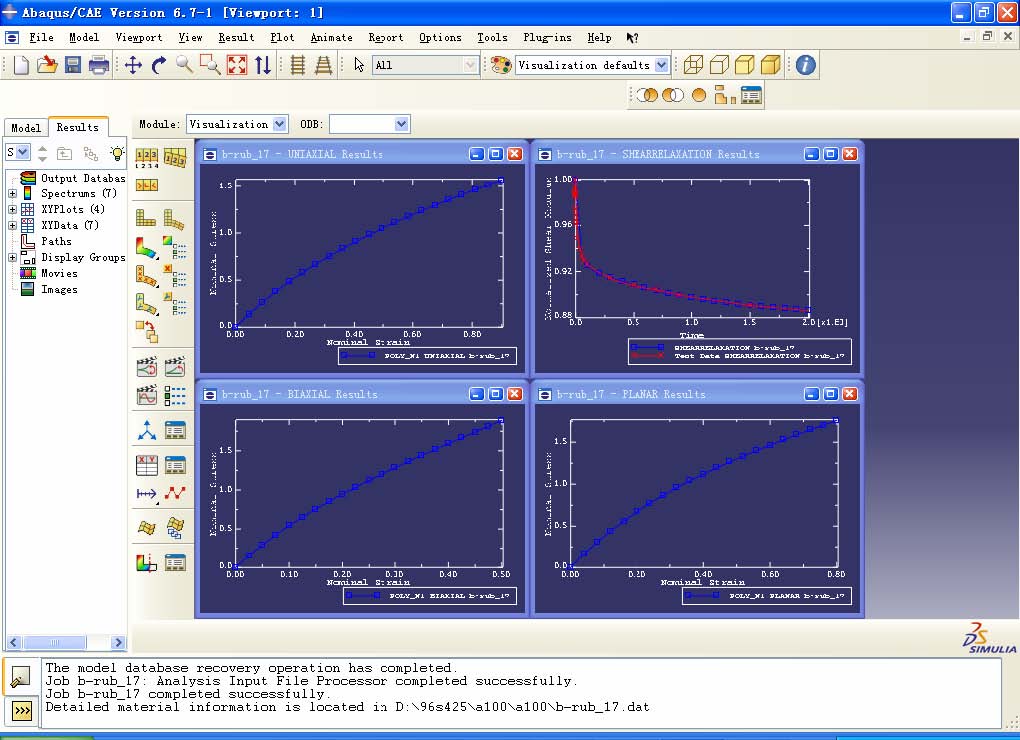Viewport: 1020px width, 740px height.
Task: Enable the Shaded render style
Action: [x=770, y=65]
